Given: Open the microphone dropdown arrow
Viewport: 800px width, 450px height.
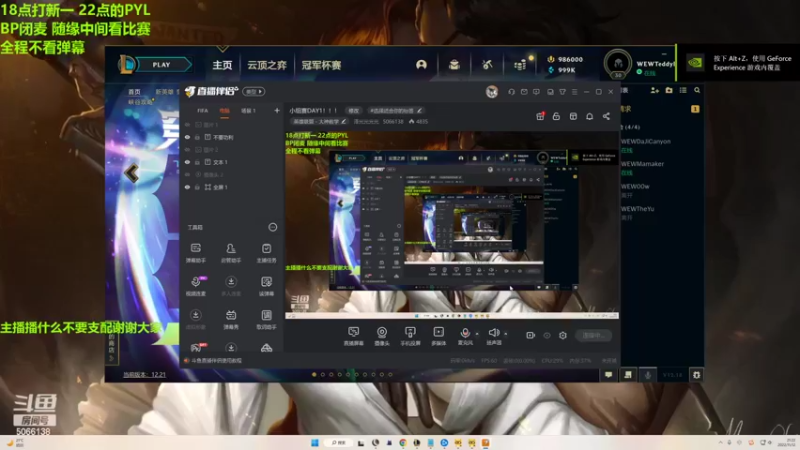Looking at the screenshot, I should click(477, 334).
